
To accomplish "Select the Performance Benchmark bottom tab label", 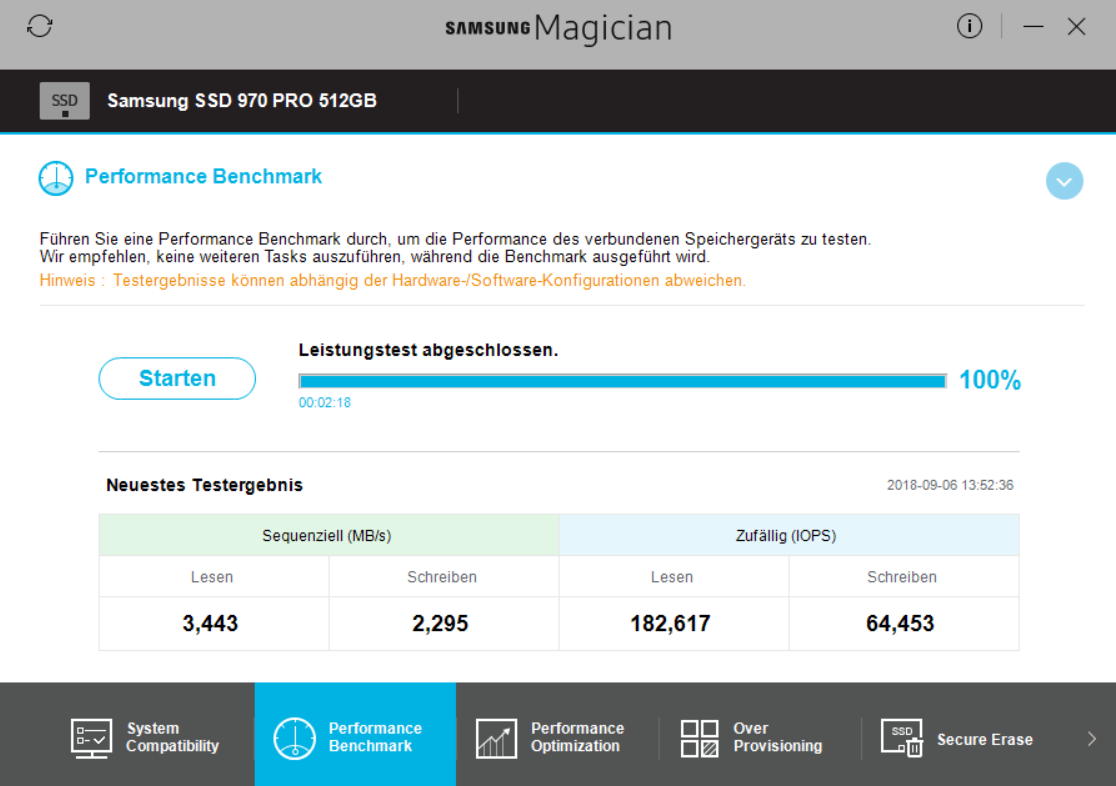I will [x=375, y=737].
